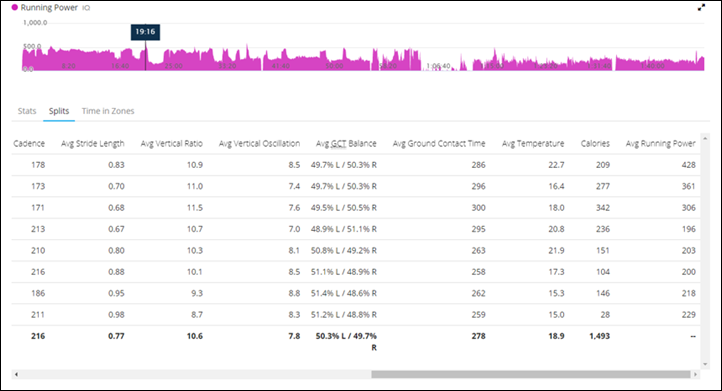This screenshot has width=722, height=391.
Task: Select temperature value 15.0
Action: tap(556, 315)
